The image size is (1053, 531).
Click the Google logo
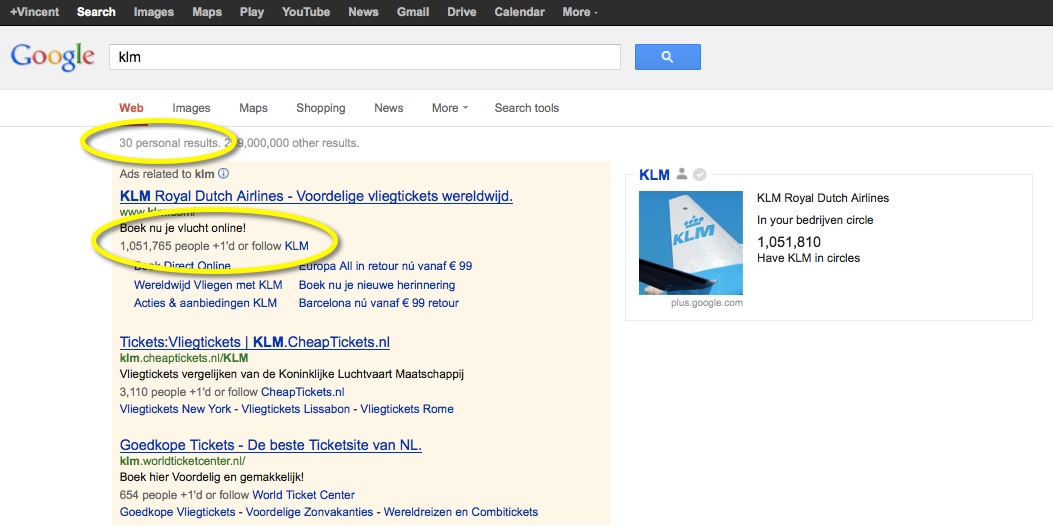coord(52,57)
